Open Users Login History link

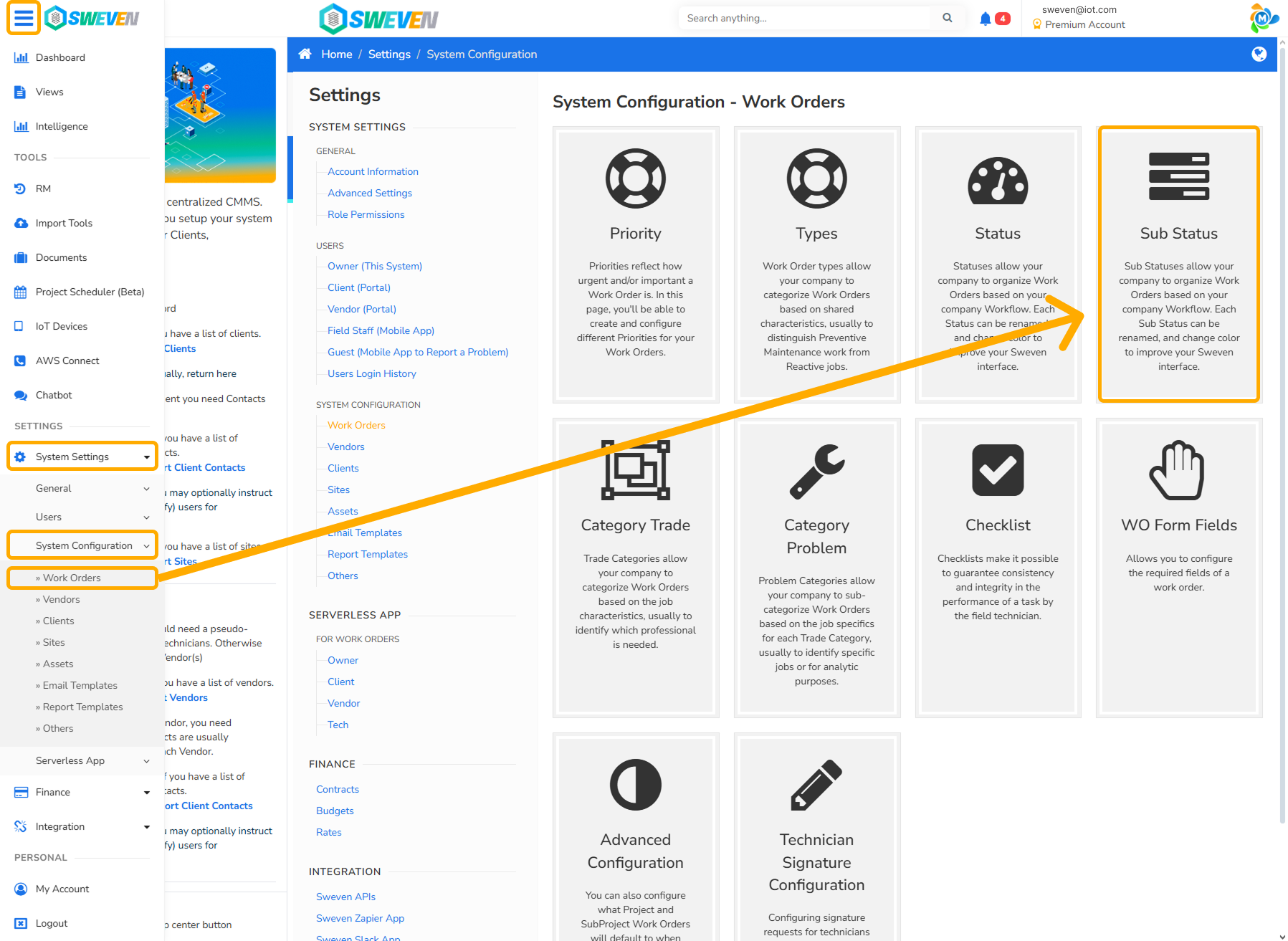click(371, 373)
